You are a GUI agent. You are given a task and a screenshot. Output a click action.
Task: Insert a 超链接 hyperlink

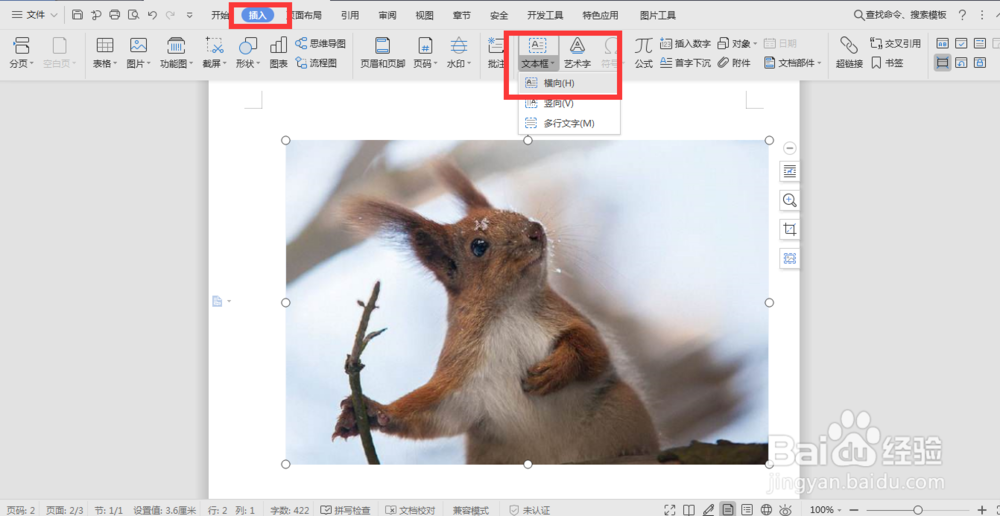[x=849, y=52]
